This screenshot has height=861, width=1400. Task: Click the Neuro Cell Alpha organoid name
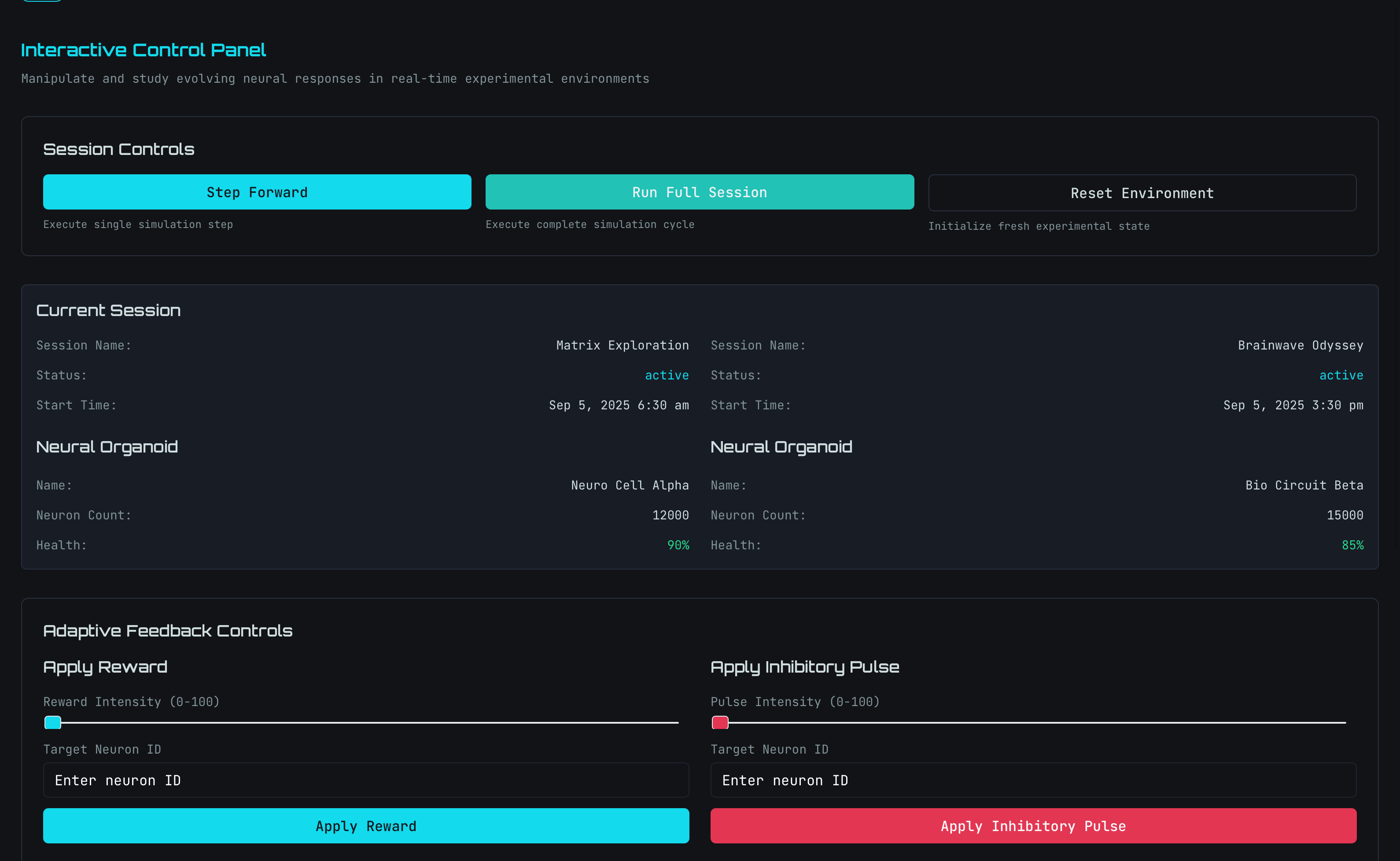[630, 485]
